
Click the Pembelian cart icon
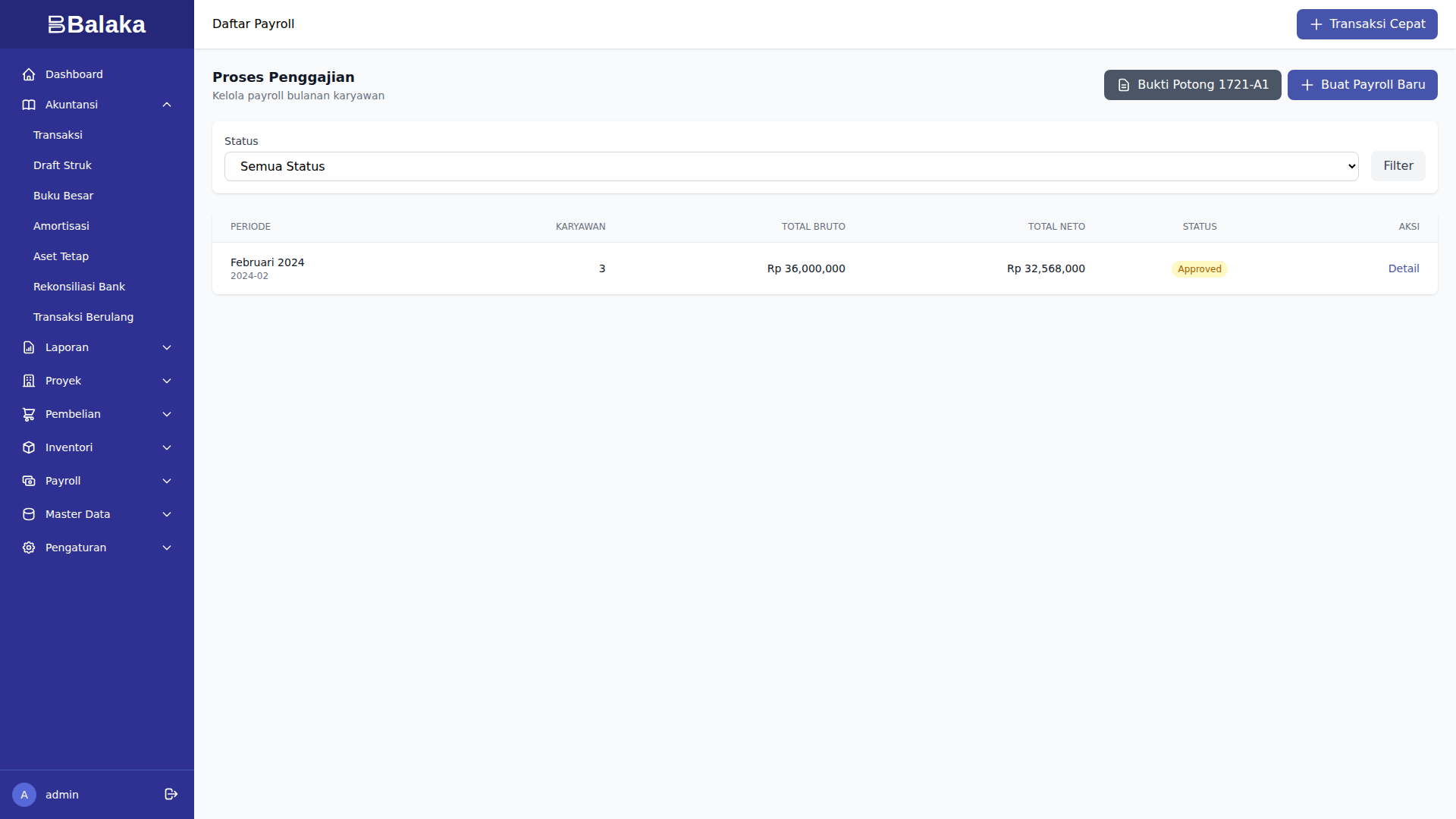click(x=29, y=414)
